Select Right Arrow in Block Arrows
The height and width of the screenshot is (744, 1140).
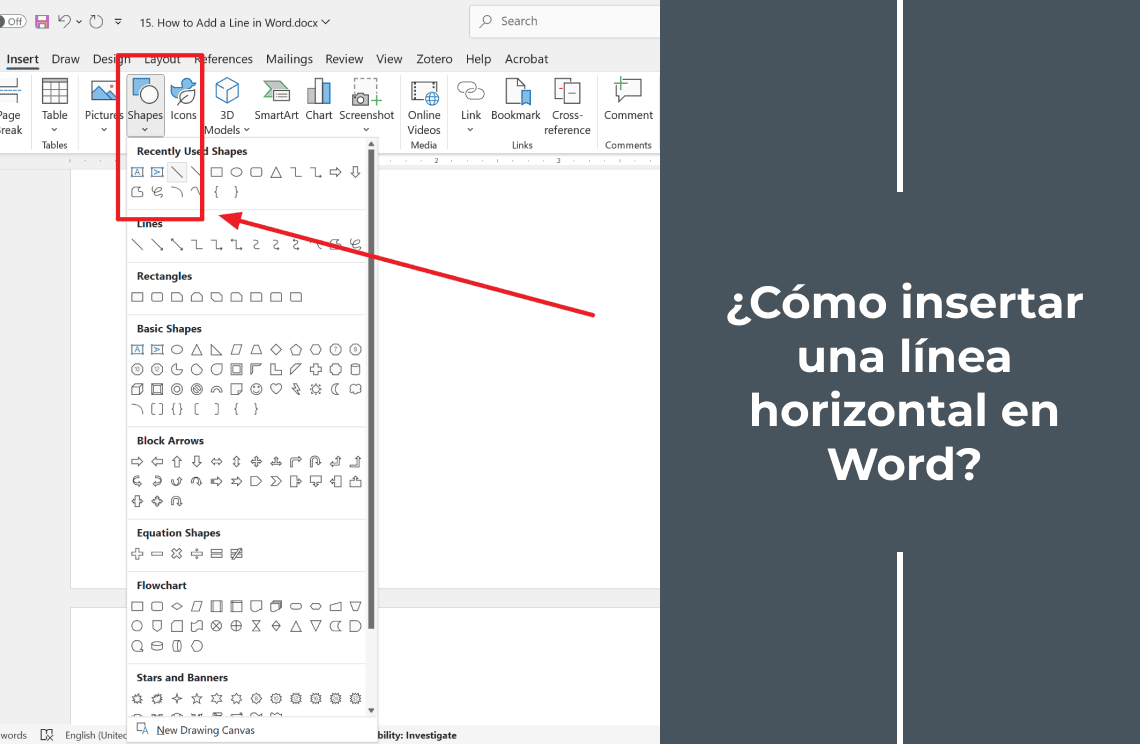tap(137, 462)
